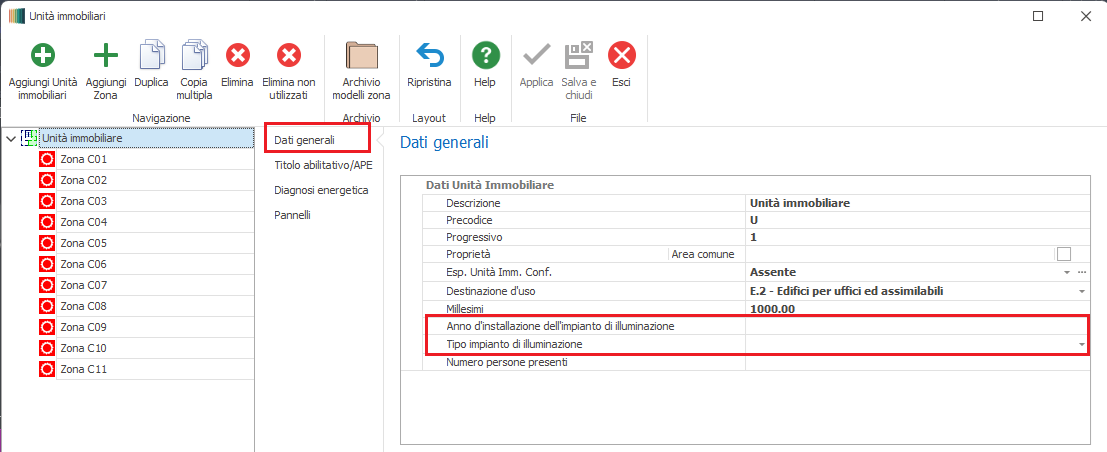Open Destinazione d'uso dropdown arrow
This screenshot has width=1107, height=452.
click(1081, 291)
